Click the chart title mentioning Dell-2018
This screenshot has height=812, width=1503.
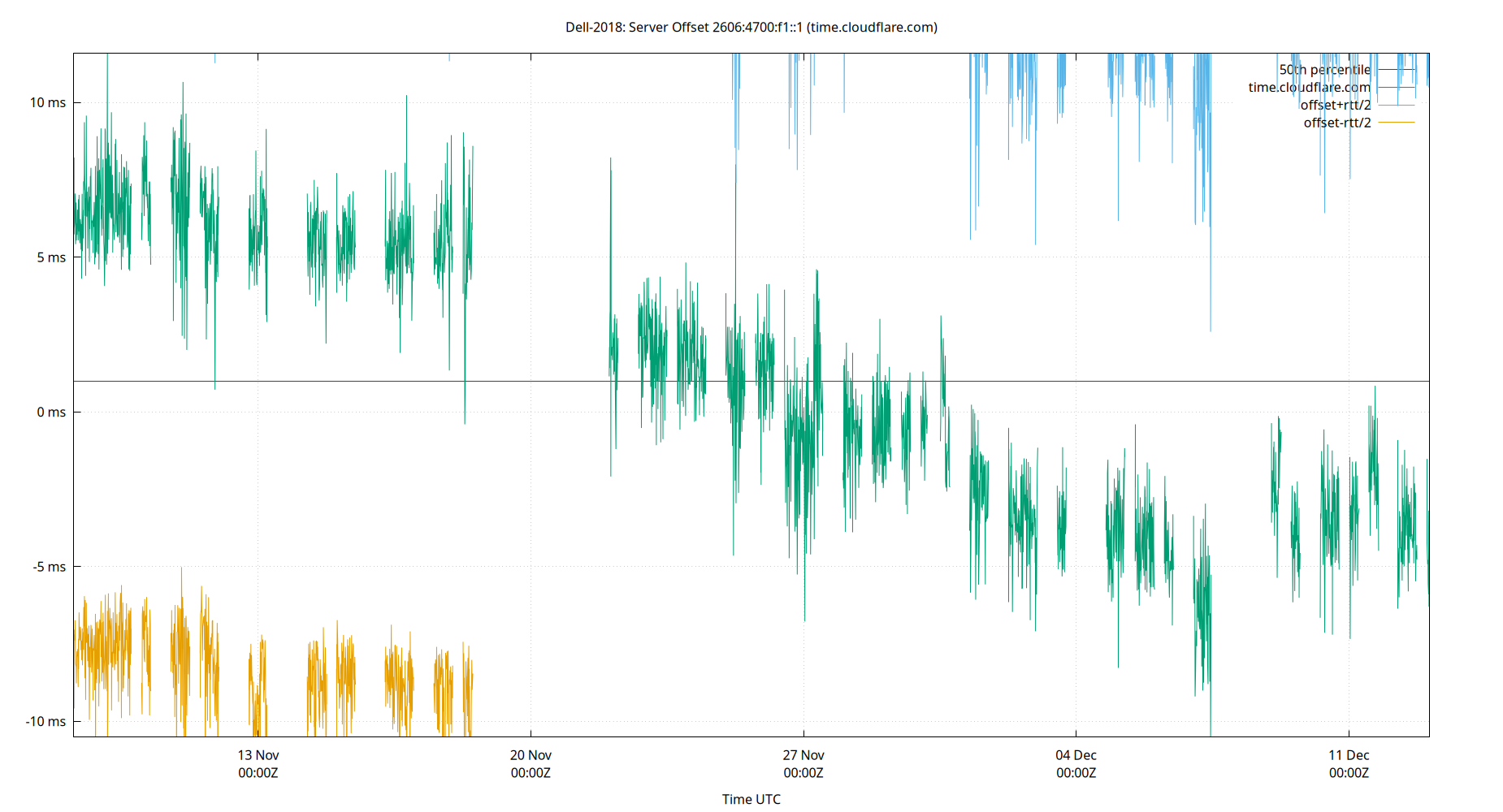pos(751,27)
